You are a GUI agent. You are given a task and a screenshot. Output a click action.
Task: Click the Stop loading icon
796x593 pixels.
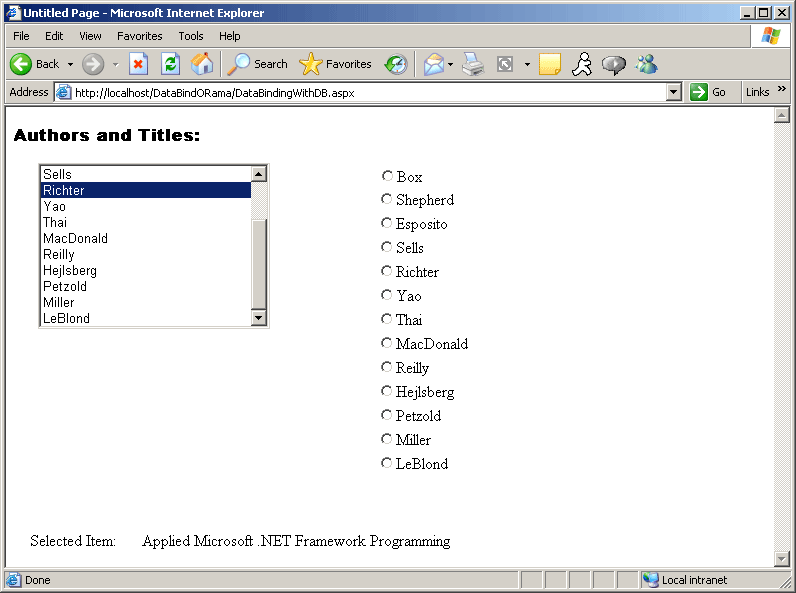click(139, 64)
